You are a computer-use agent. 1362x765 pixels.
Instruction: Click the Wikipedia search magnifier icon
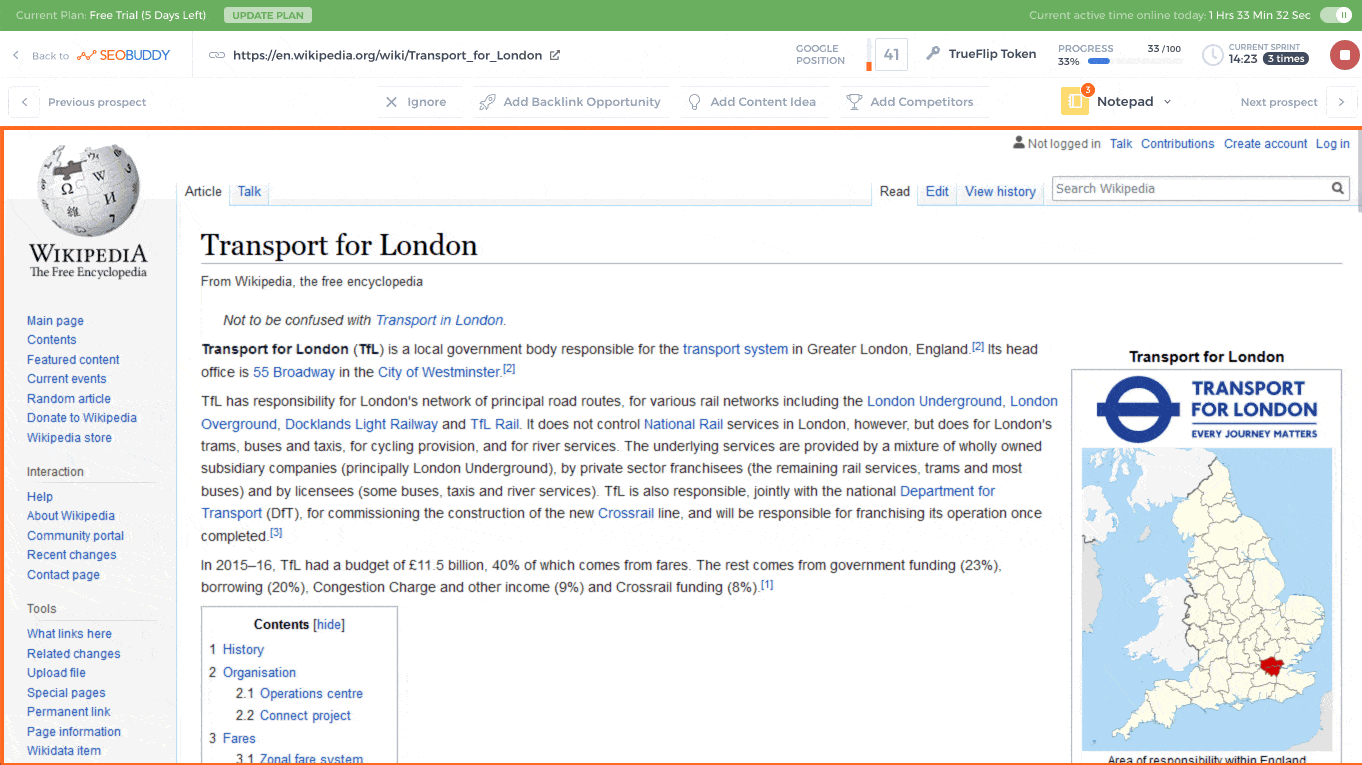coord(1338,188)
